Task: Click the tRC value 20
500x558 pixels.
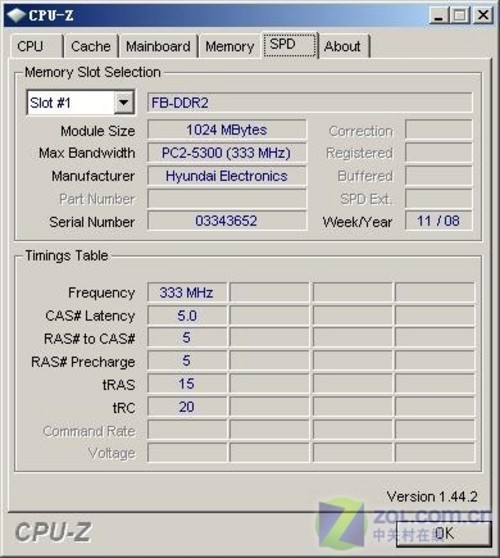Action: [x=187, y=407]
